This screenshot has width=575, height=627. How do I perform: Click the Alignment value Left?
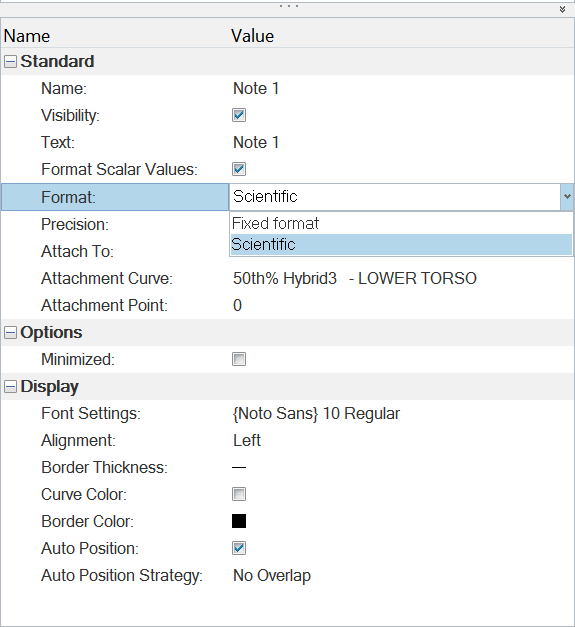[247, 440]
